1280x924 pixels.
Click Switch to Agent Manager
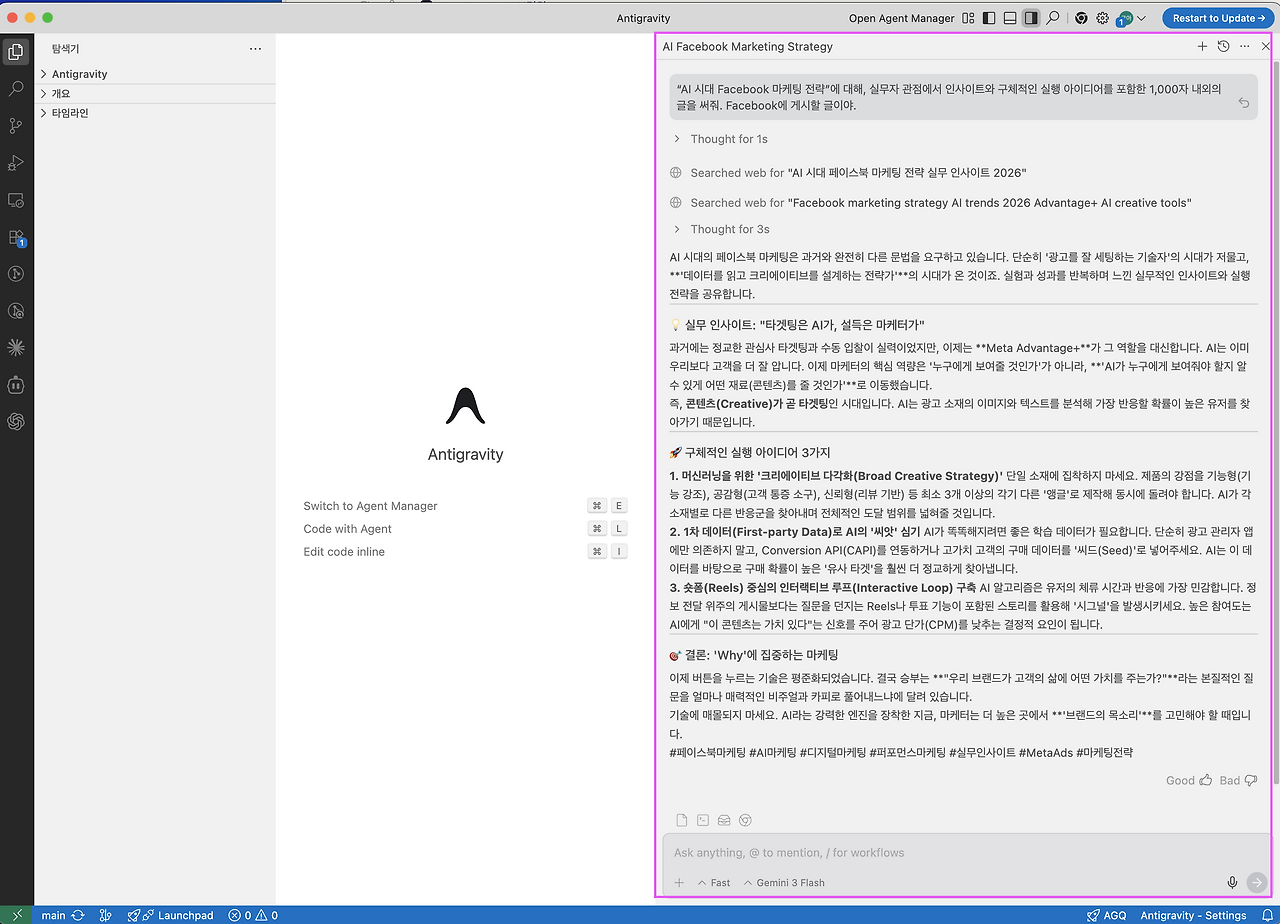tap(370, 506)
